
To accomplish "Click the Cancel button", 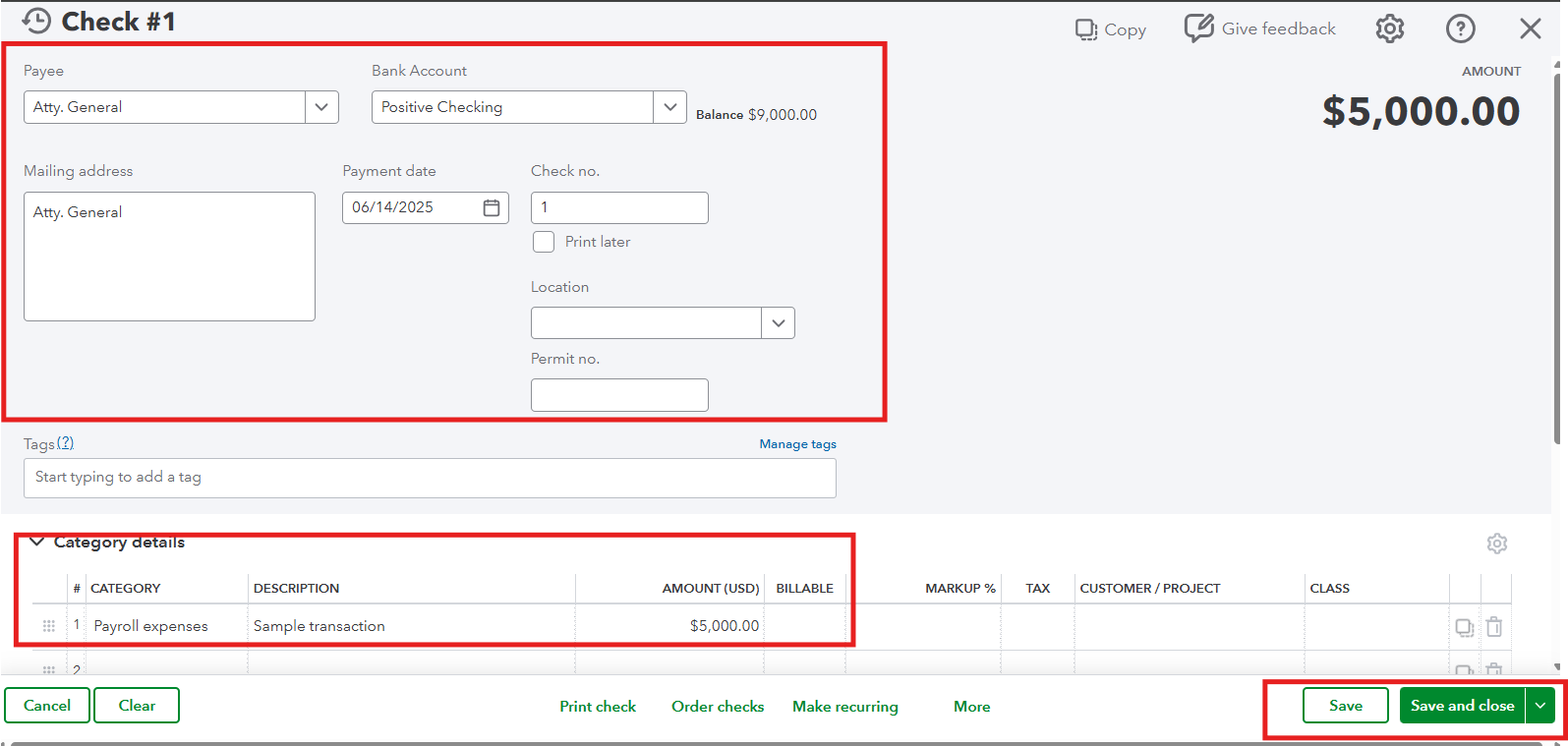I will (x=47, y=706).
